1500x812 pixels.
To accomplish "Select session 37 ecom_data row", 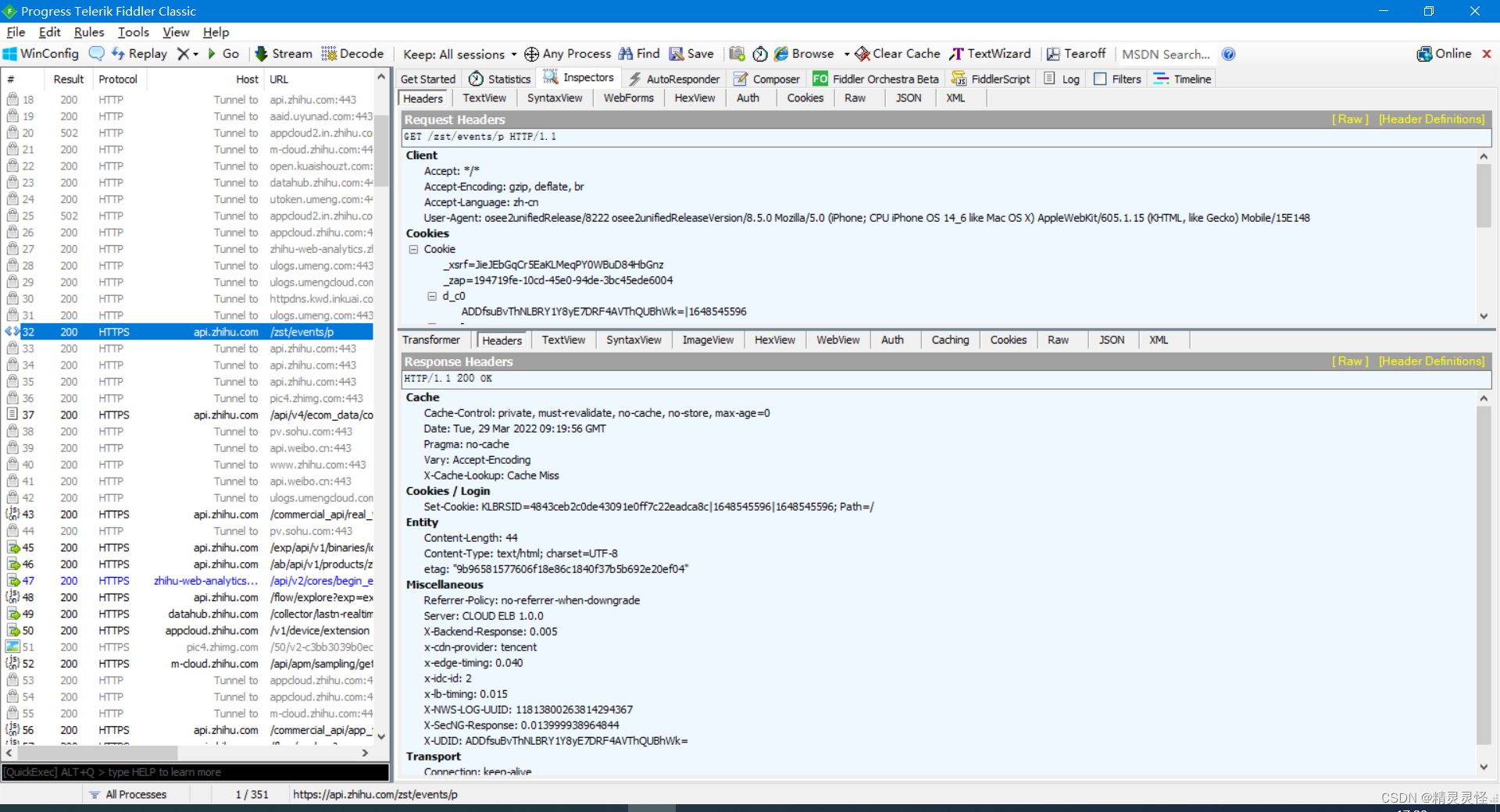I will point(189,415).
